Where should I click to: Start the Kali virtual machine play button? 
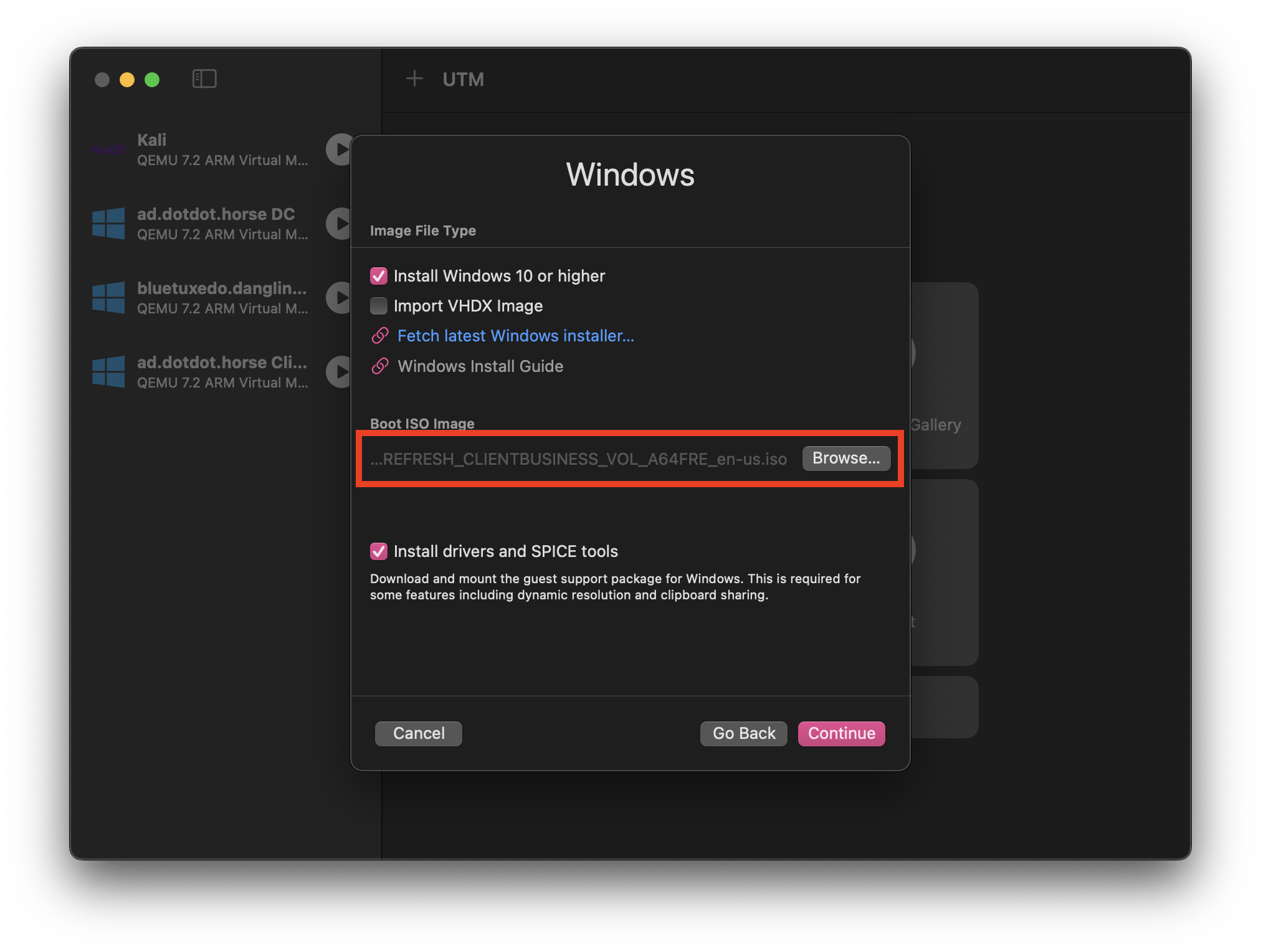tap(340, 150)
